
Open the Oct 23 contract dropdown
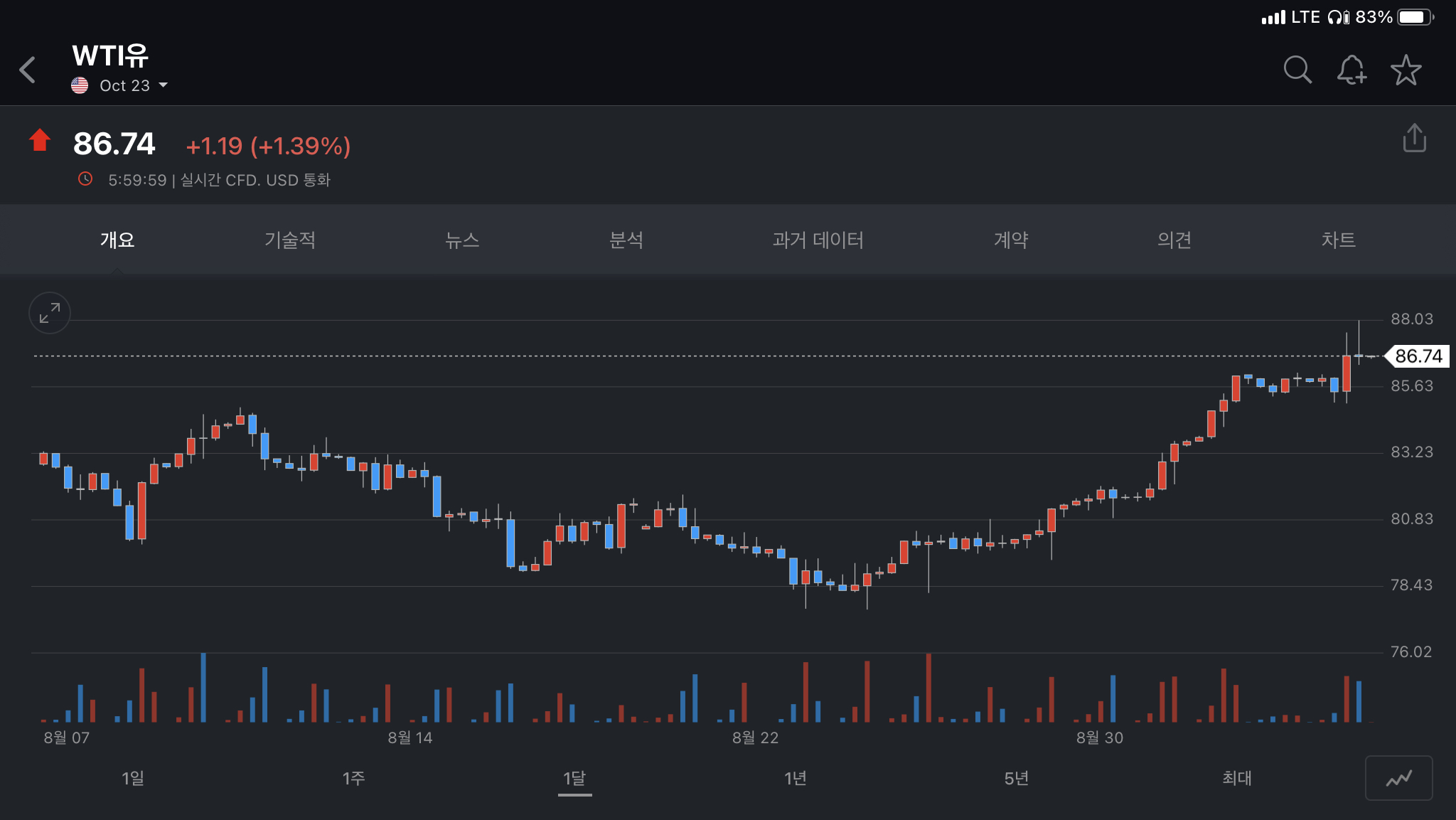[x=134, y=85]
